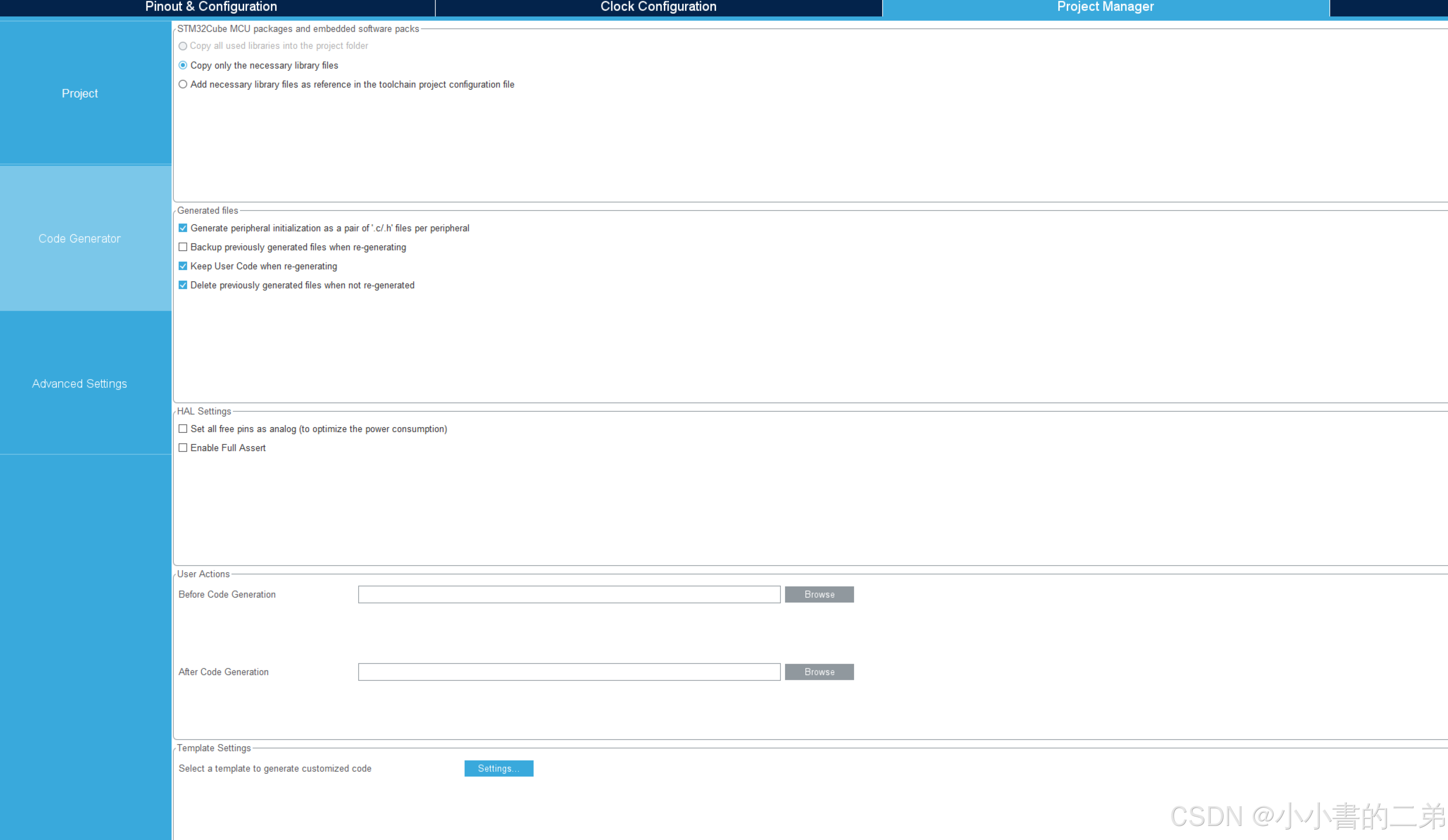Open the Project side section
This screenshot has height=840, width=1448.
pos(80,93)
